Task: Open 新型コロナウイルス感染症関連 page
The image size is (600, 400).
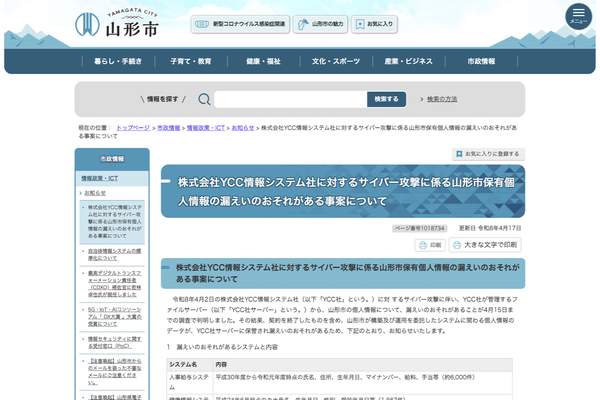Action: [x=240, y=24]
